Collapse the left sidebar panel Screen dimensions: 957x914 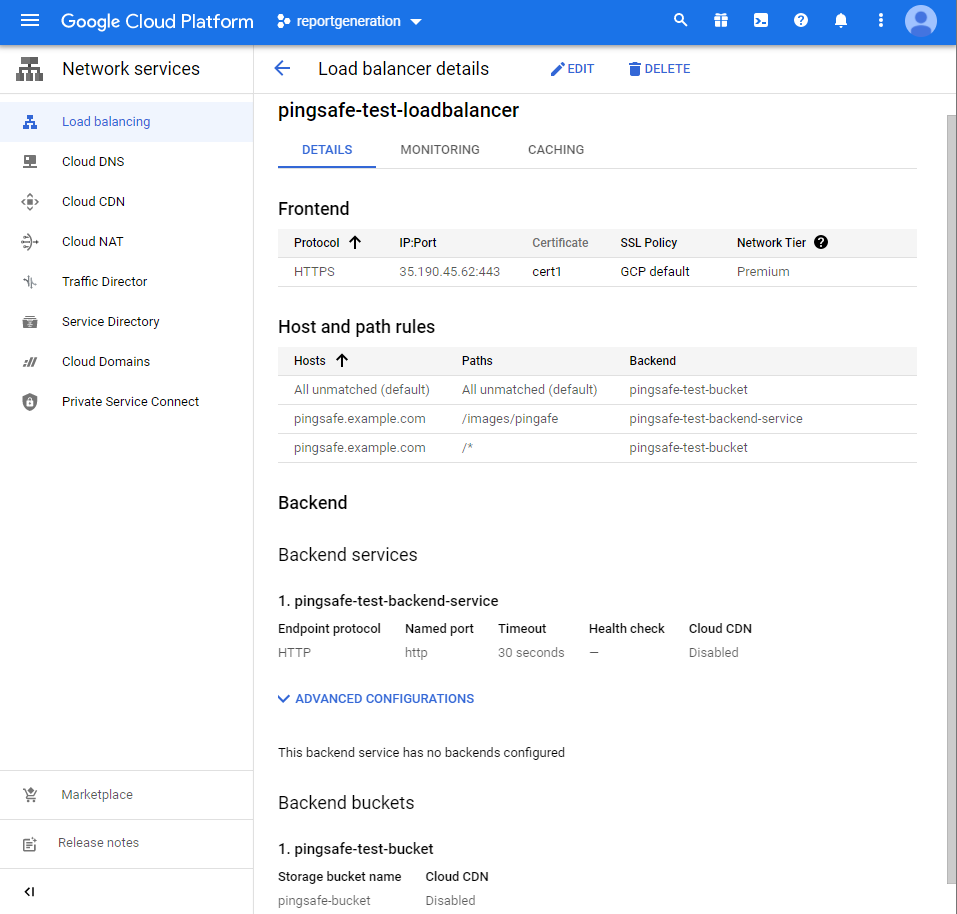pos(29,892)
